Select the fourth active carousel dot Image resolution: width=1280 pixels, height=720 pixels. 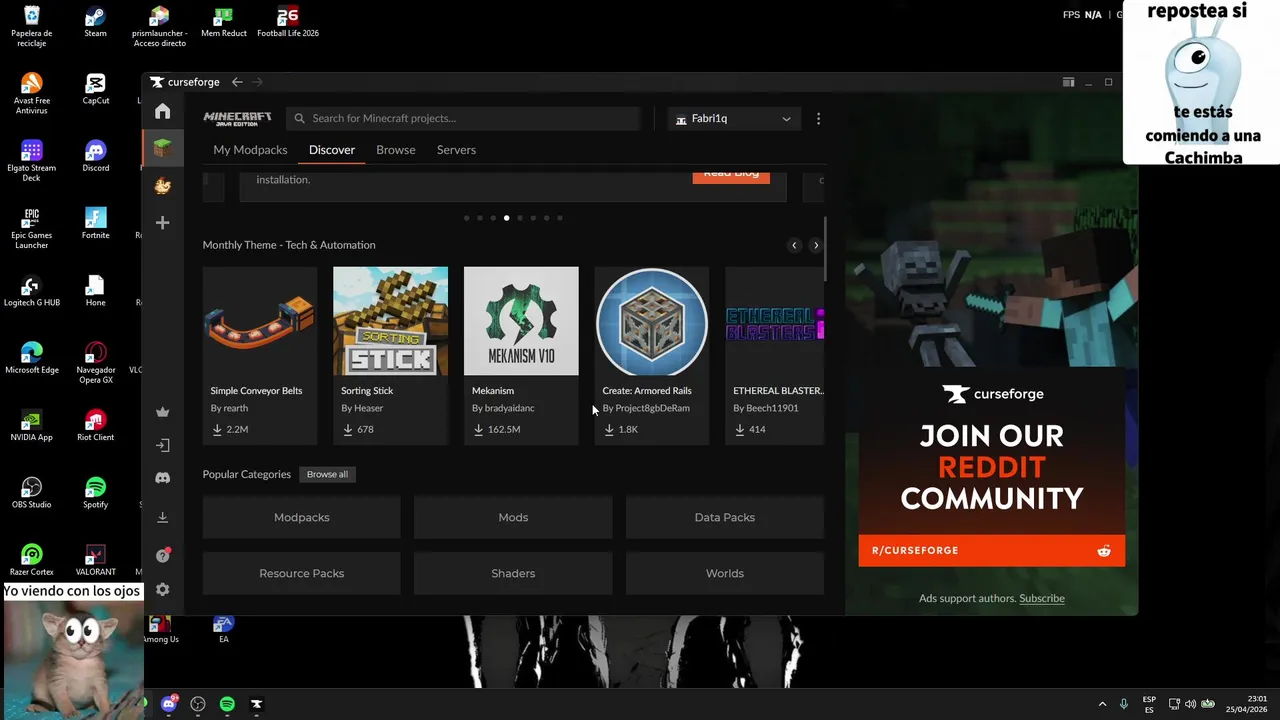click(507, 218)
